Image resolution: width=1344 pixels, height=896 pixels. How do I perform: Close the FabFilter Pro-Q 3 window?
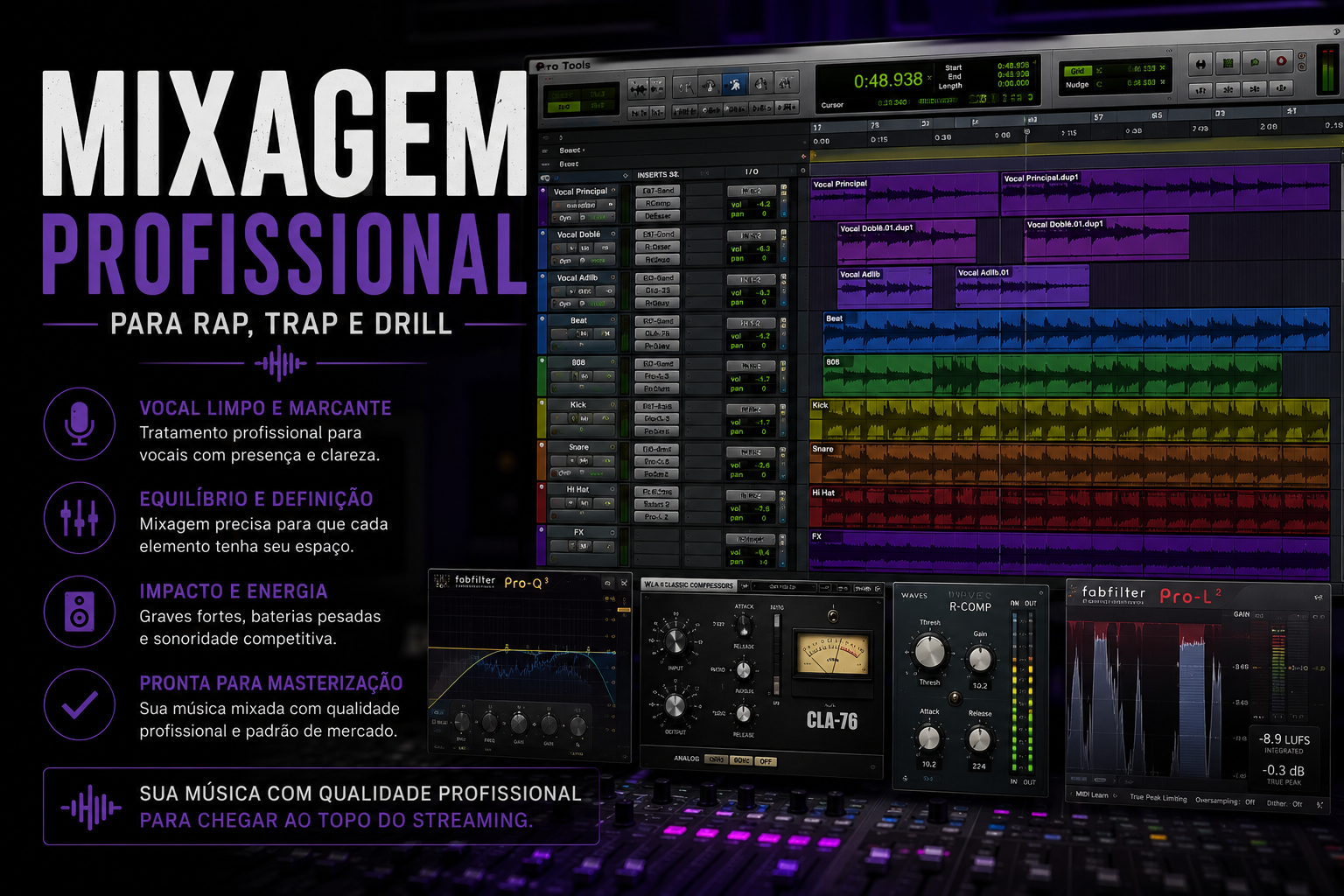coord(624,583)
